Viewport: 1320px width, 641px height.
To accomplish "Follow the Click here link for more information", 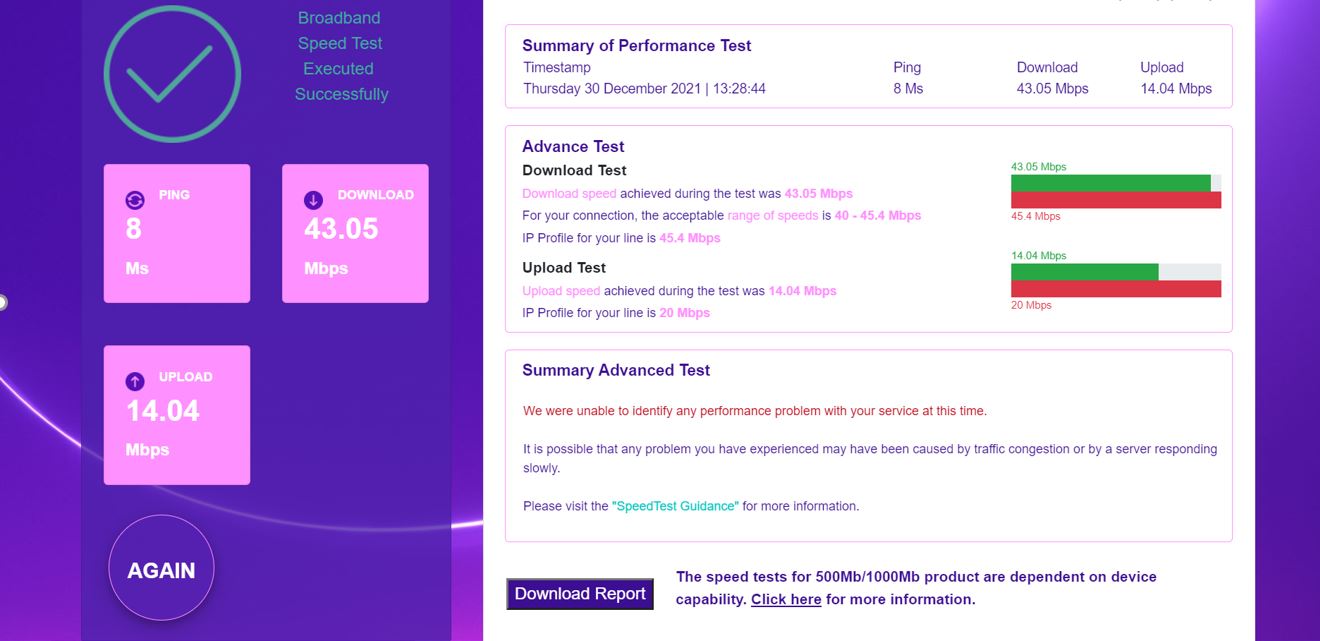I will coord(786,599).
